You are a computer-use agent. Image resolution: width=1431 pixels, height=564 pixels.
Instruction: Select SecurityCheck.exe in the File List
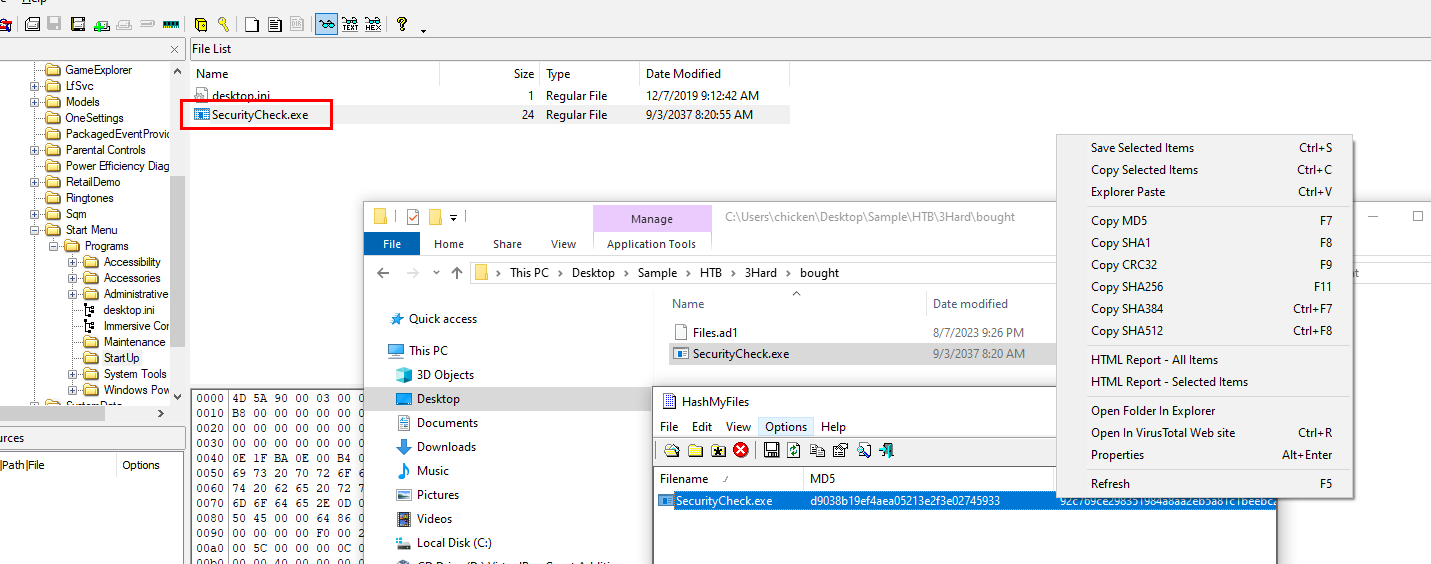click(259, 115)
